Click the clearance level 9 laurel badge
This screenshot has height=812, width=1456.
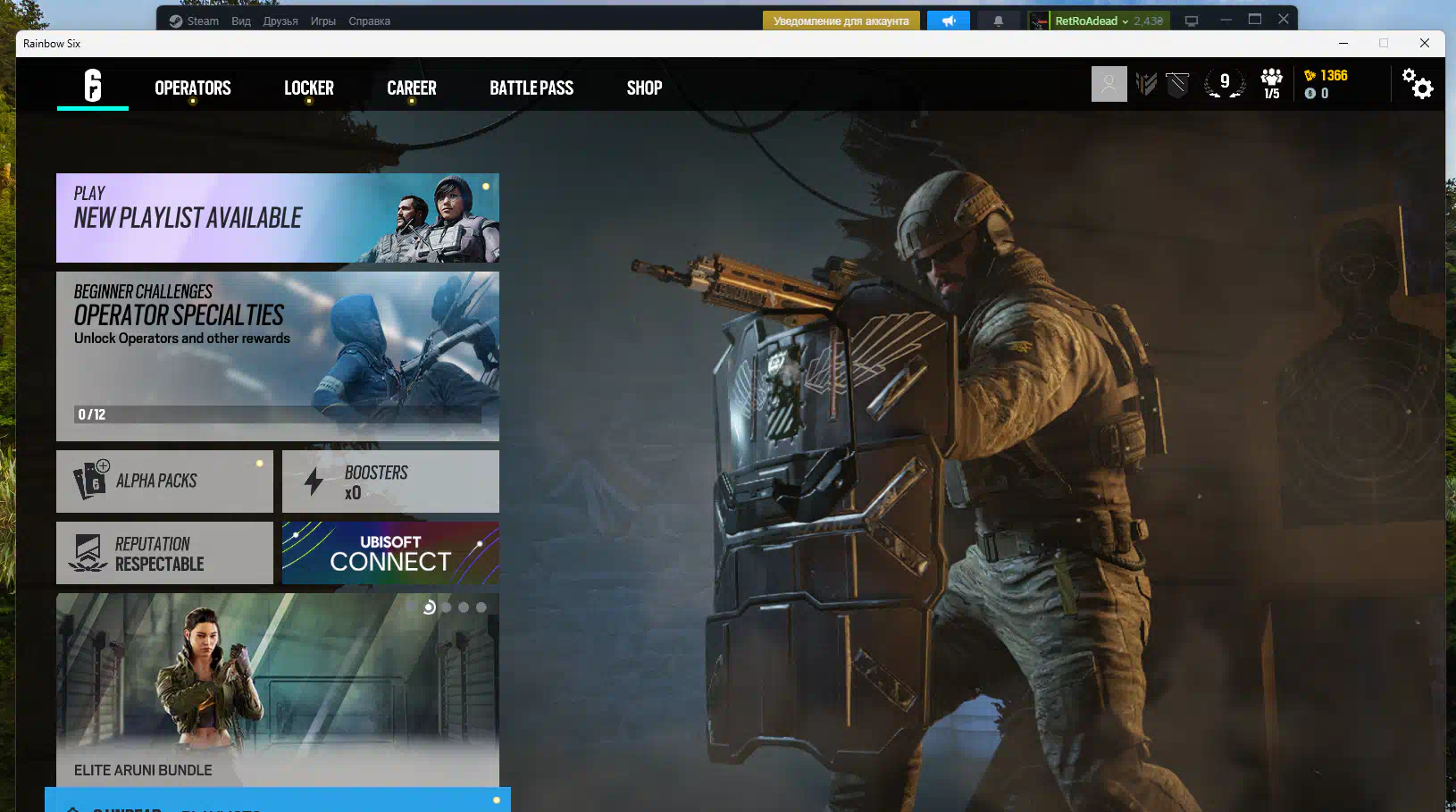point(1224,84)
